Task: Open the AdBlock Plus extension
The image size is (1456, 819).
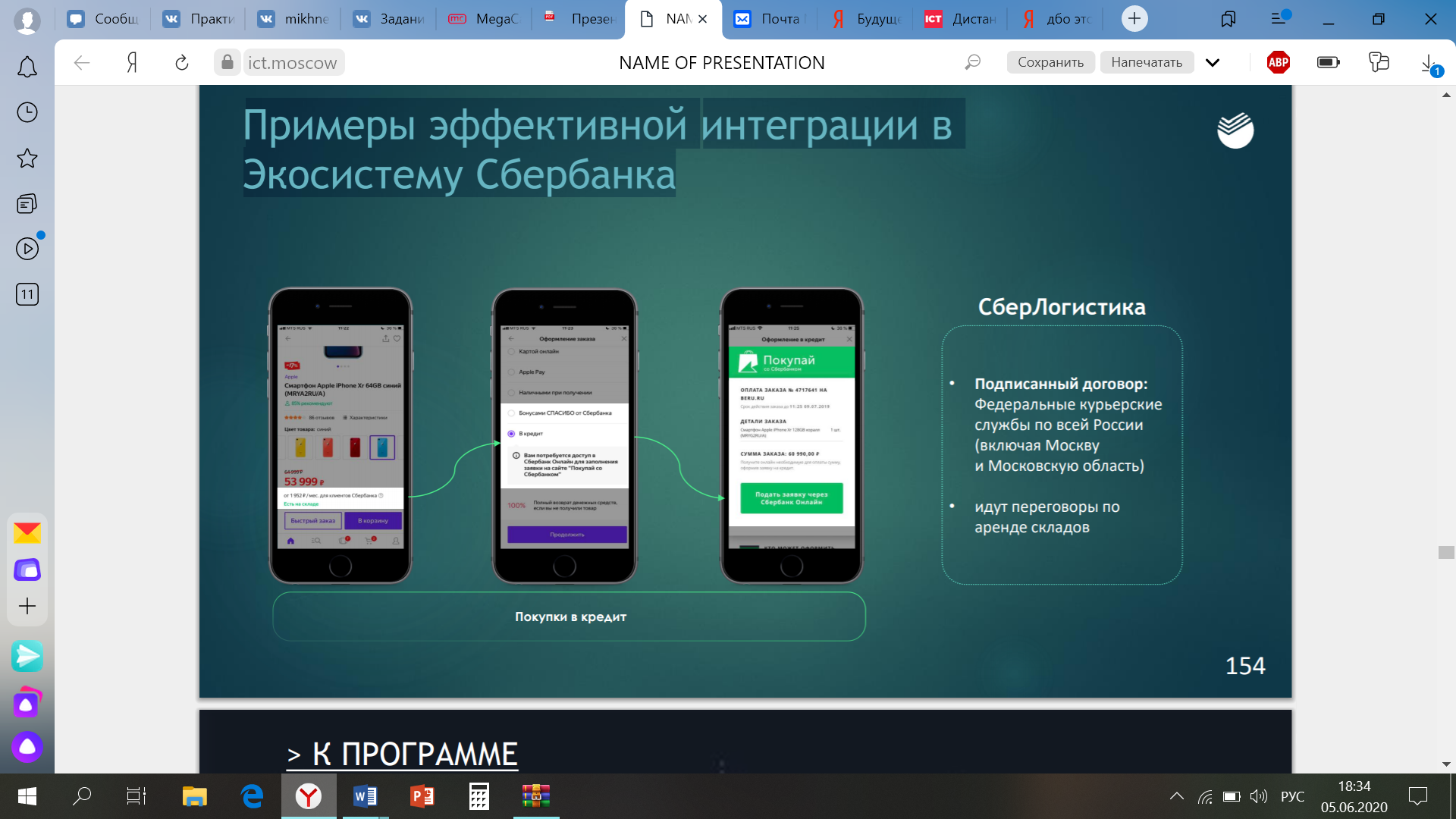Action: click(1279, 62)
